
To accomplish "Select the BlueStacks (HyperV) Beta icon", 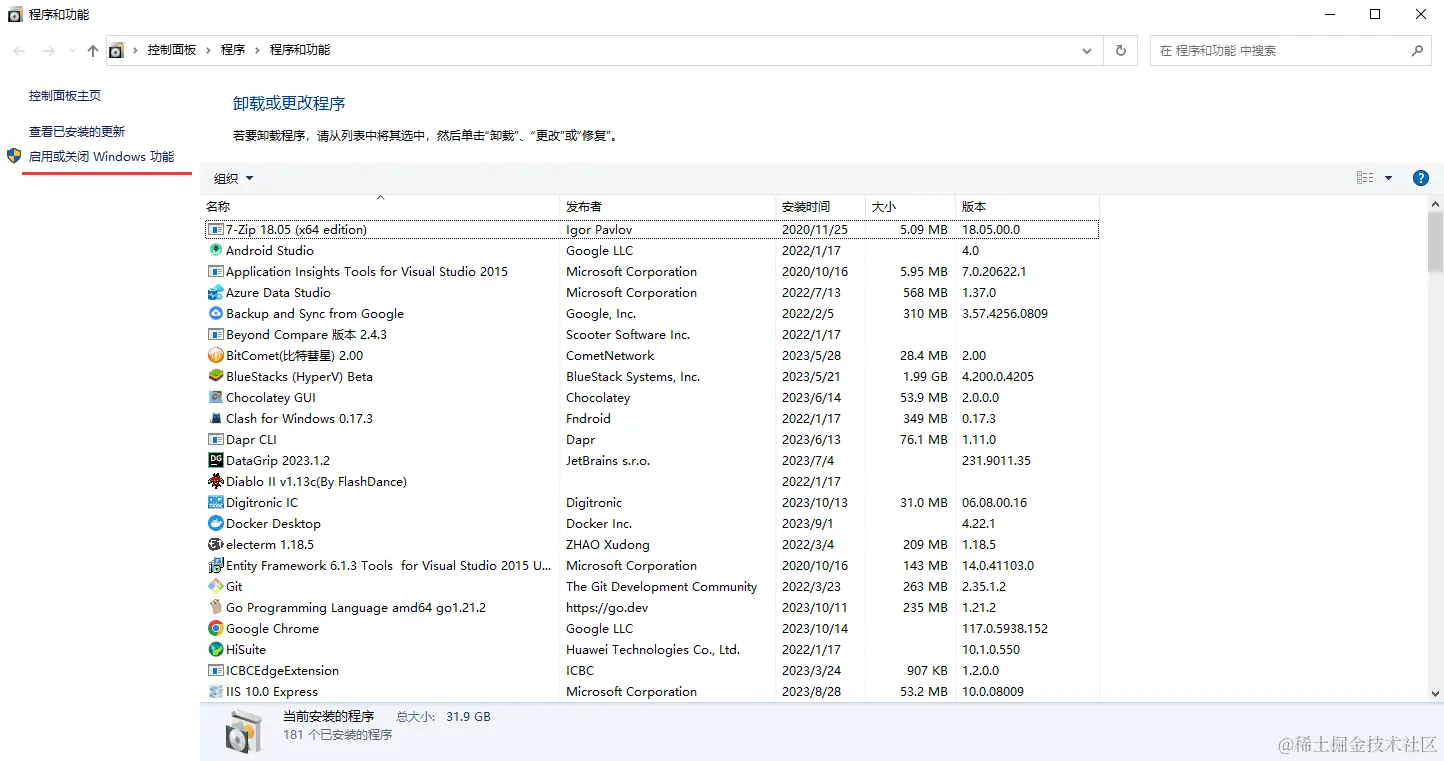I will pos(215,377).
